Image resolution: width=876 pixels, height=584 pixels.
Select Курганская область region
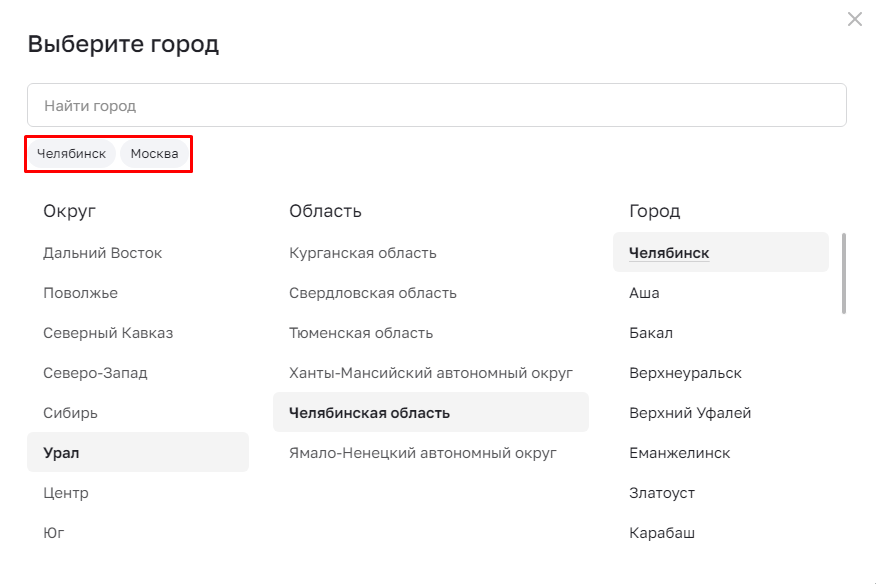(363, 253)
